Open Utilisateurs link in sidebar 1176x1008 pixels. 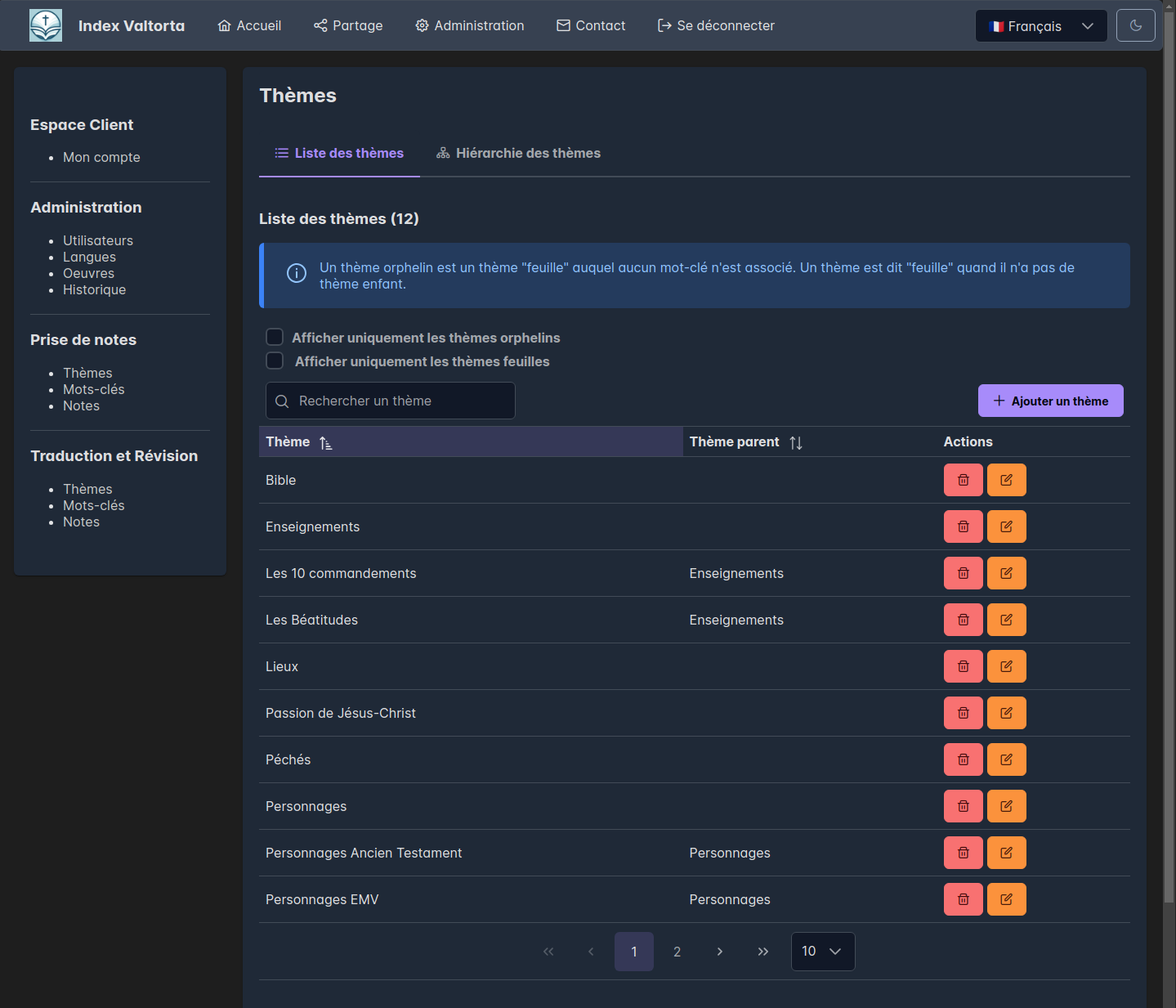tap(98, 240)
